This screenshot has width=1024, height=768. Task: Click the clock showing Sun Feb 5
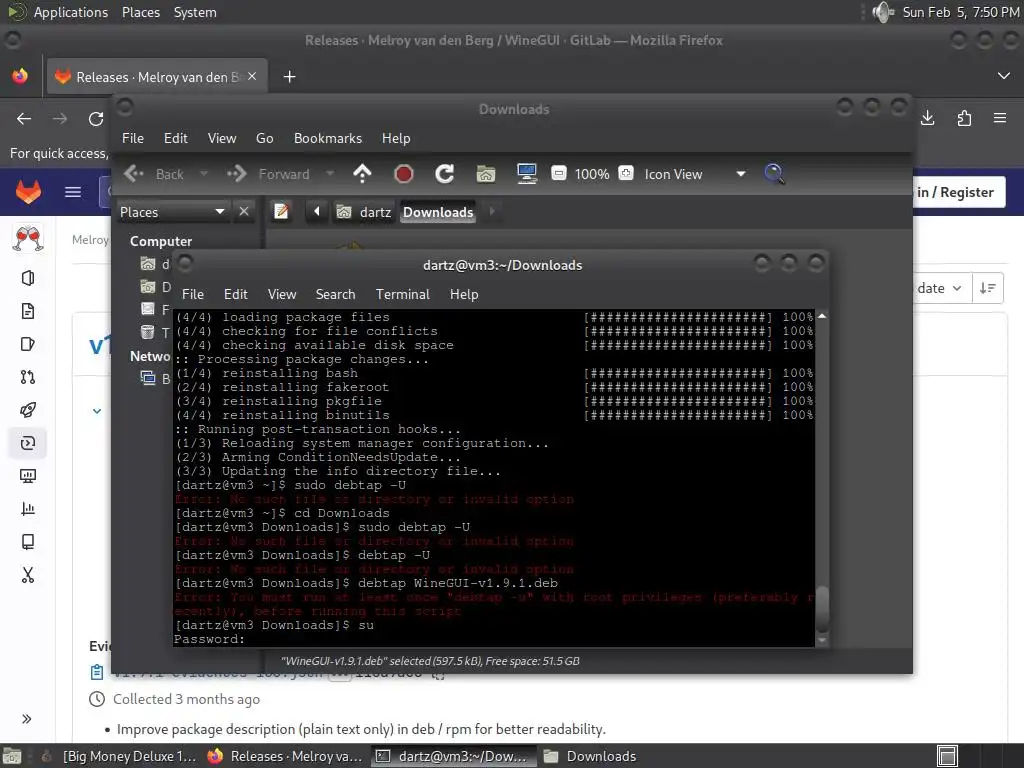point(960,12)
